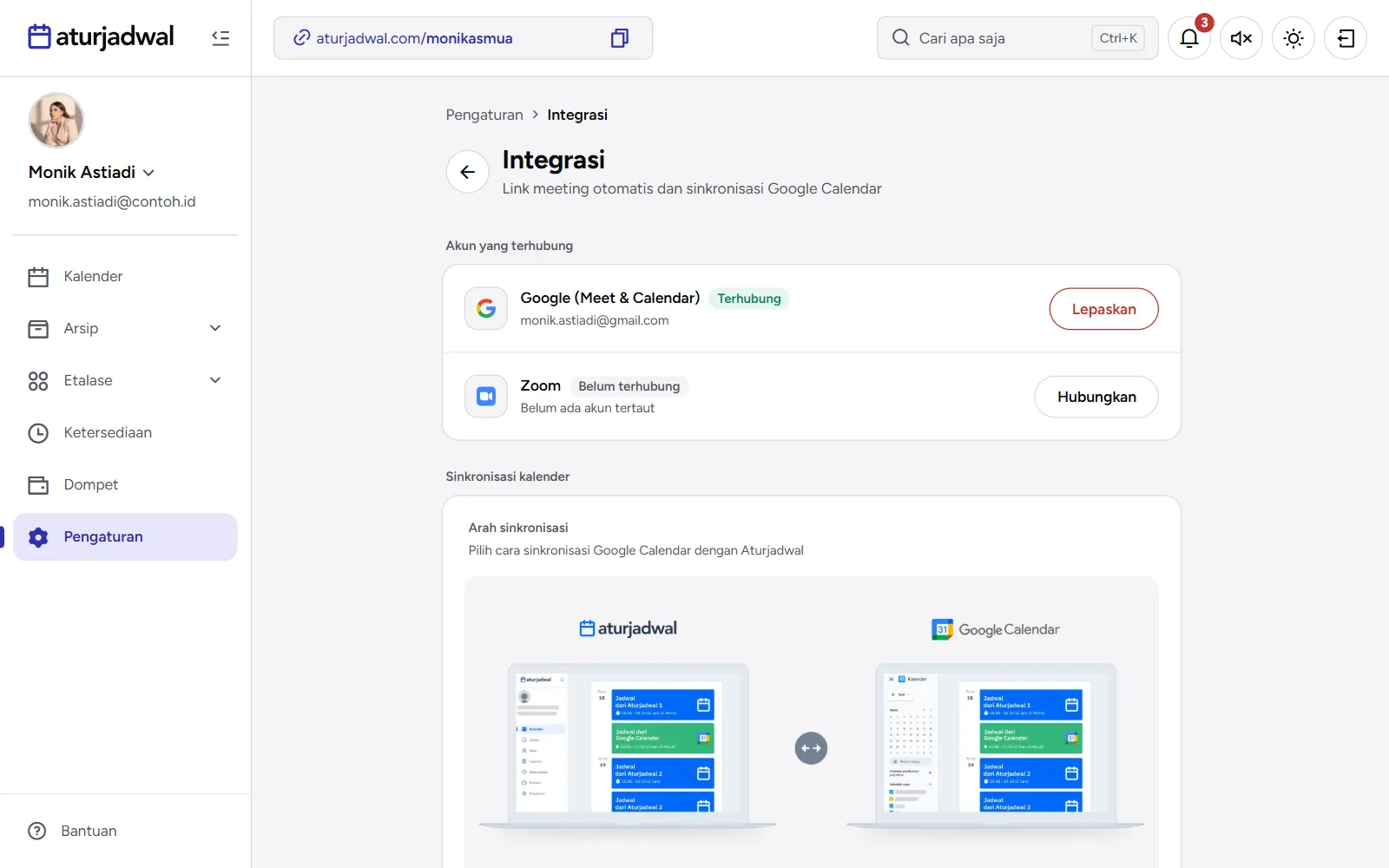
Task: Open Dompet menu
Action: (x=125, y=484)
